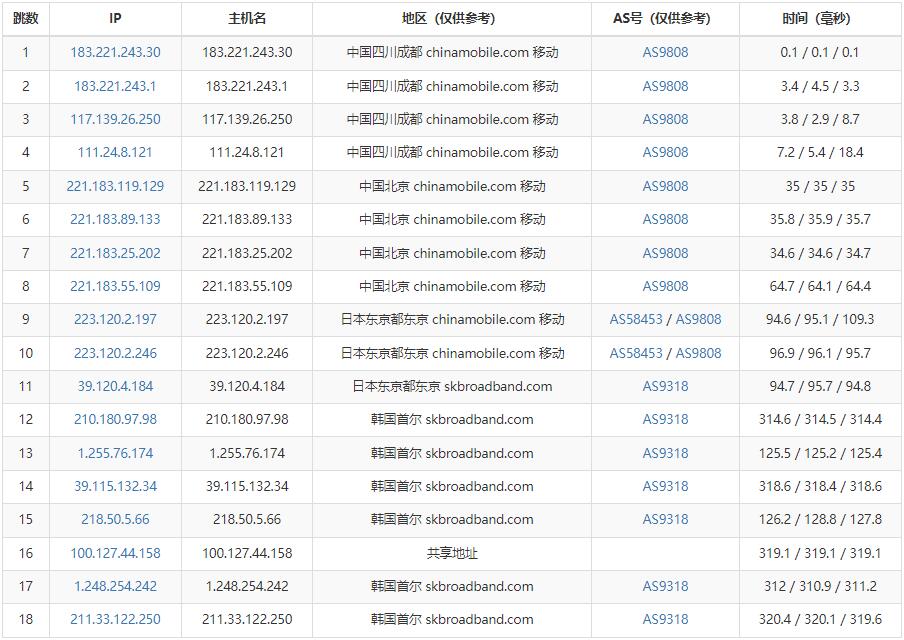The width and height of the screenshot is (904, 640).
Task: Click hop number 16 cell
Action: (26, 553)
